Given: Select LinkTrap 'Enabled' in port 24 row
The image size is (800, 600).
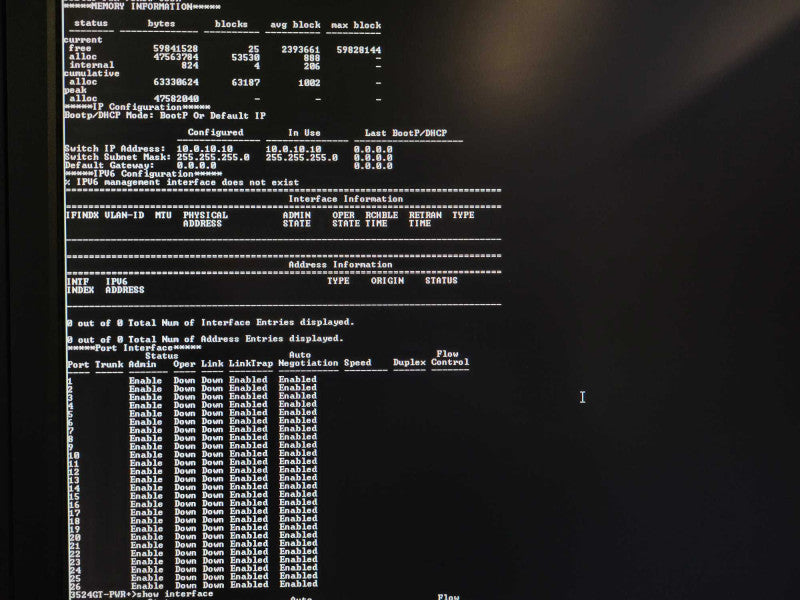Looking at the screenshot, I should [x=249, y=568].
